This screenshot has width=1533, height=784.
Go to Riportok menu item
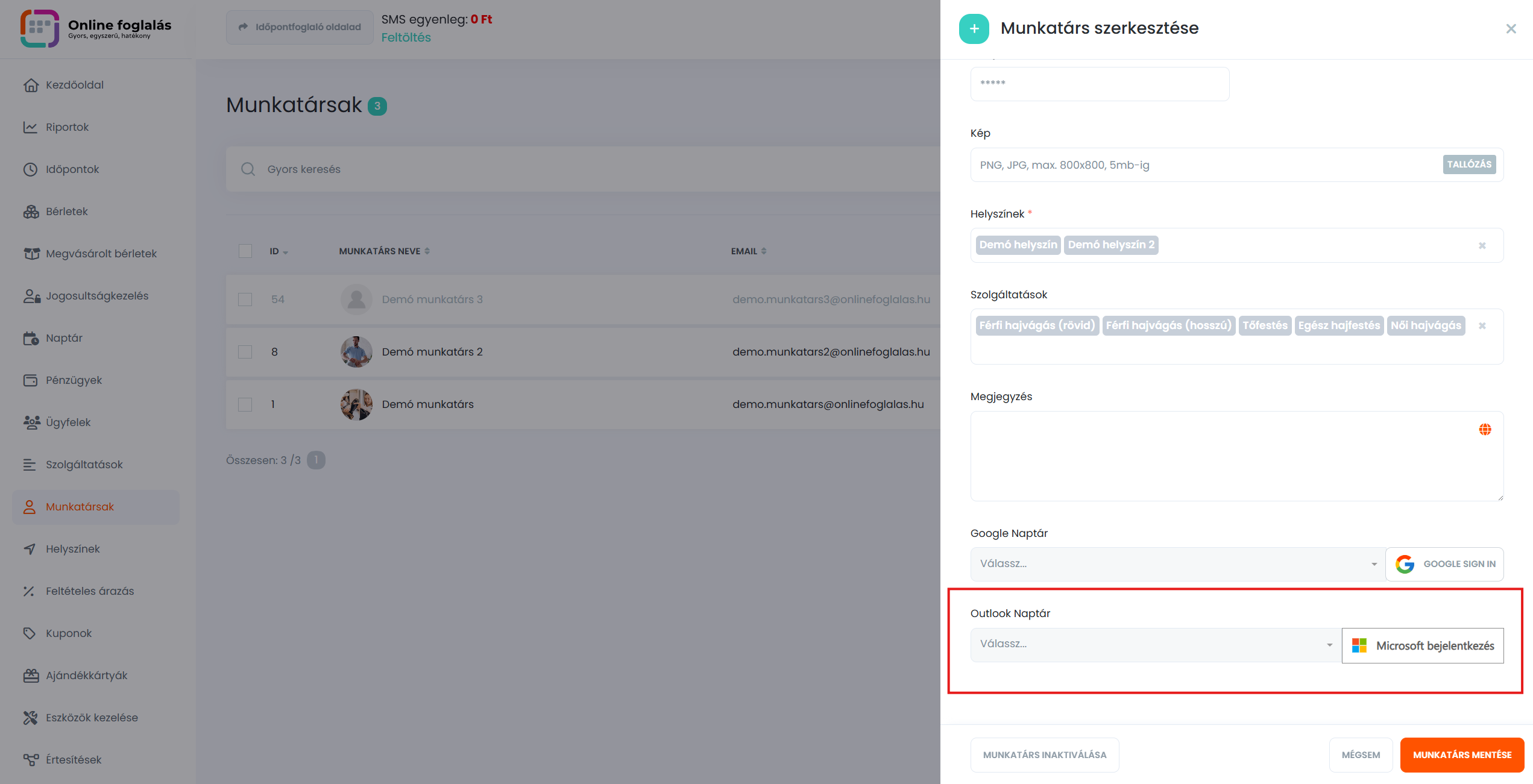[67, 127]
